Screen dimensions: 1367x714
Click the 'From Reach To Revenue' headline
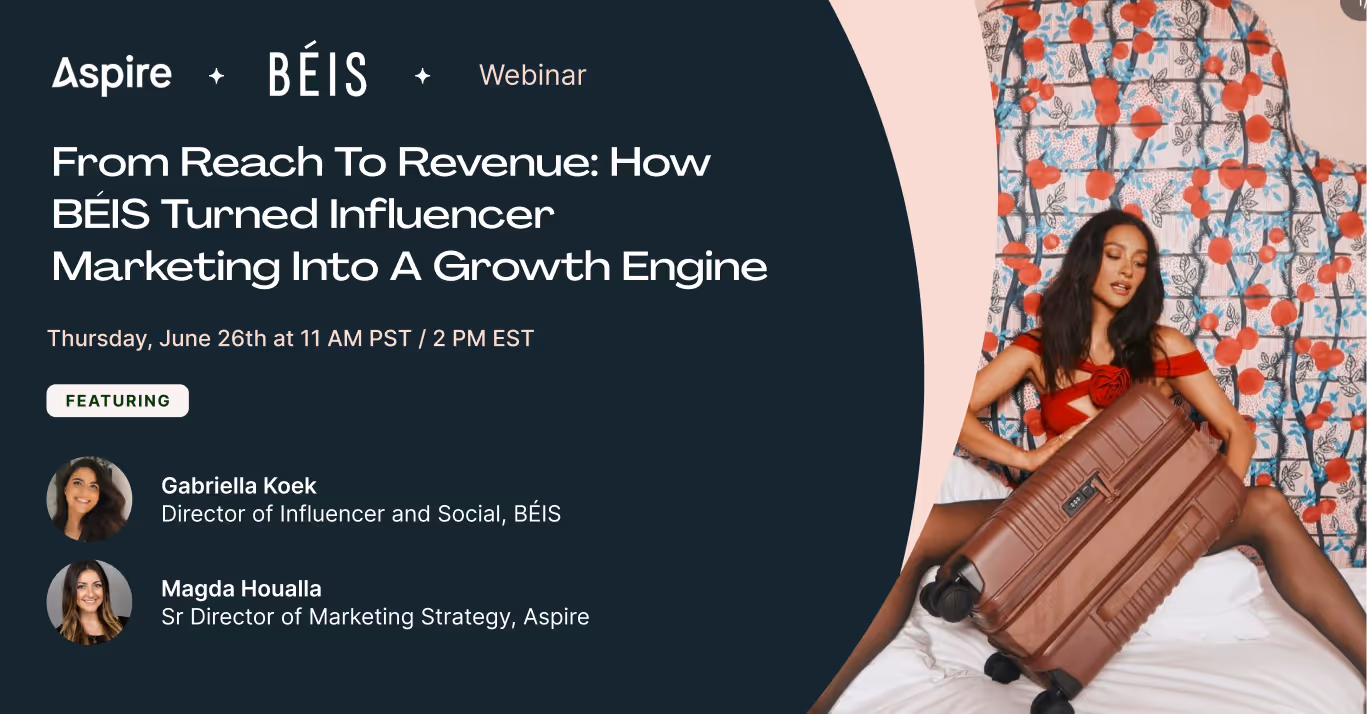410,214
